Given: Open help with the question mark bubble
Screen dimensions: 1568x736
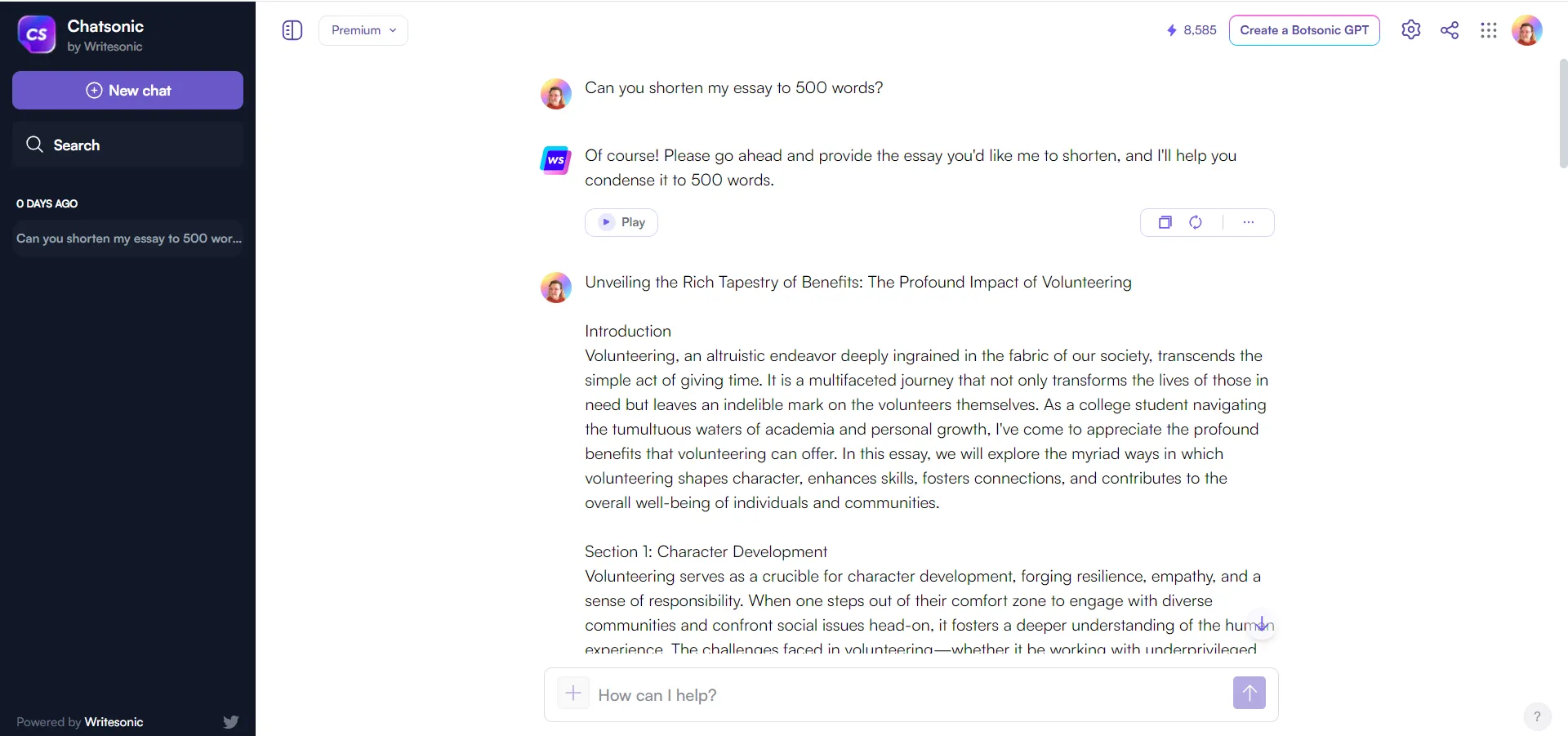Looking at the screenshot, I should click(x=1537, y=716).
